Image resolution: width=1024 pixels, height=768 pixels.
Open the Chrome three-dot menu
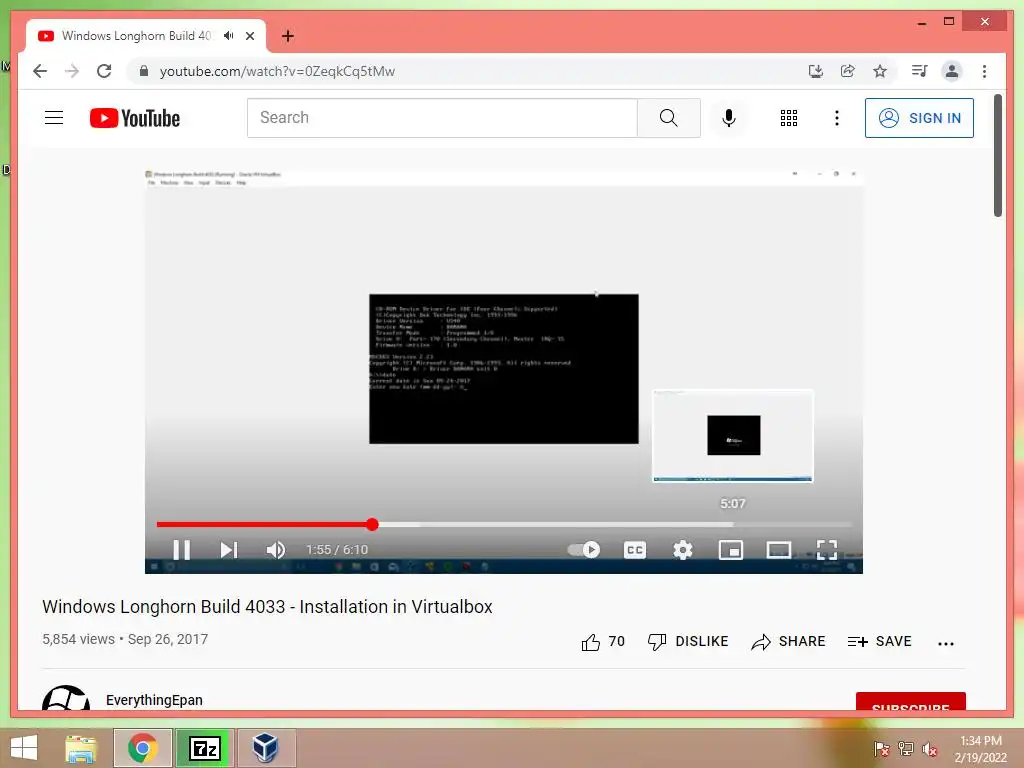984,71
